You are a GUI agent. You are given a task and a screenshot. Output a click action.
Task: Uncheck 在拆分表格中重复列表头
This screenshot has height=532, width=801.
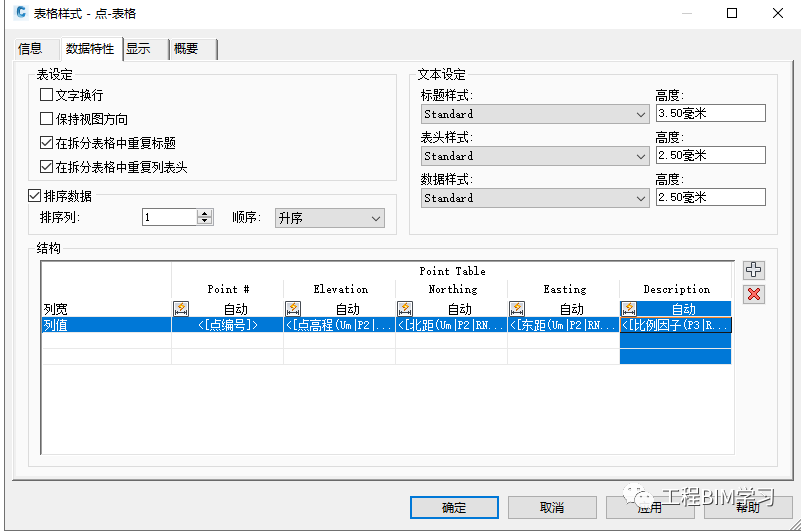pos(46,167)
